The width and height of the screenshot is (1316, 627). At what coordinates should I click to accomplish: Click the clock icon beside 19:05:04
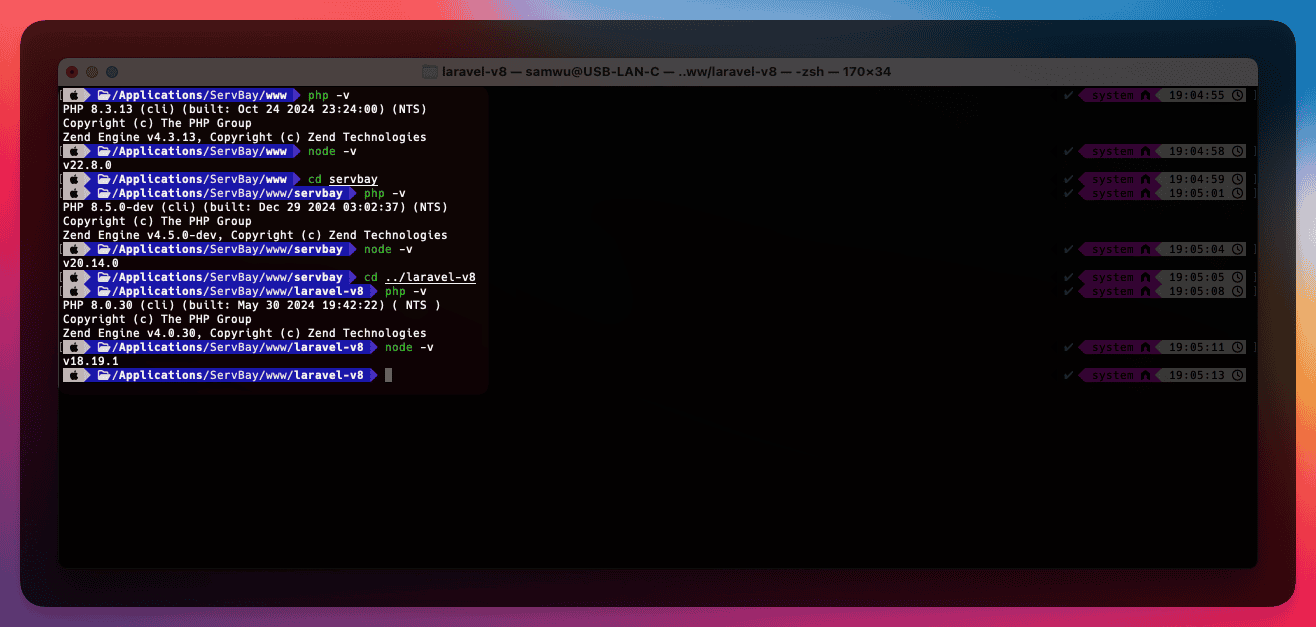(1238, 249)
